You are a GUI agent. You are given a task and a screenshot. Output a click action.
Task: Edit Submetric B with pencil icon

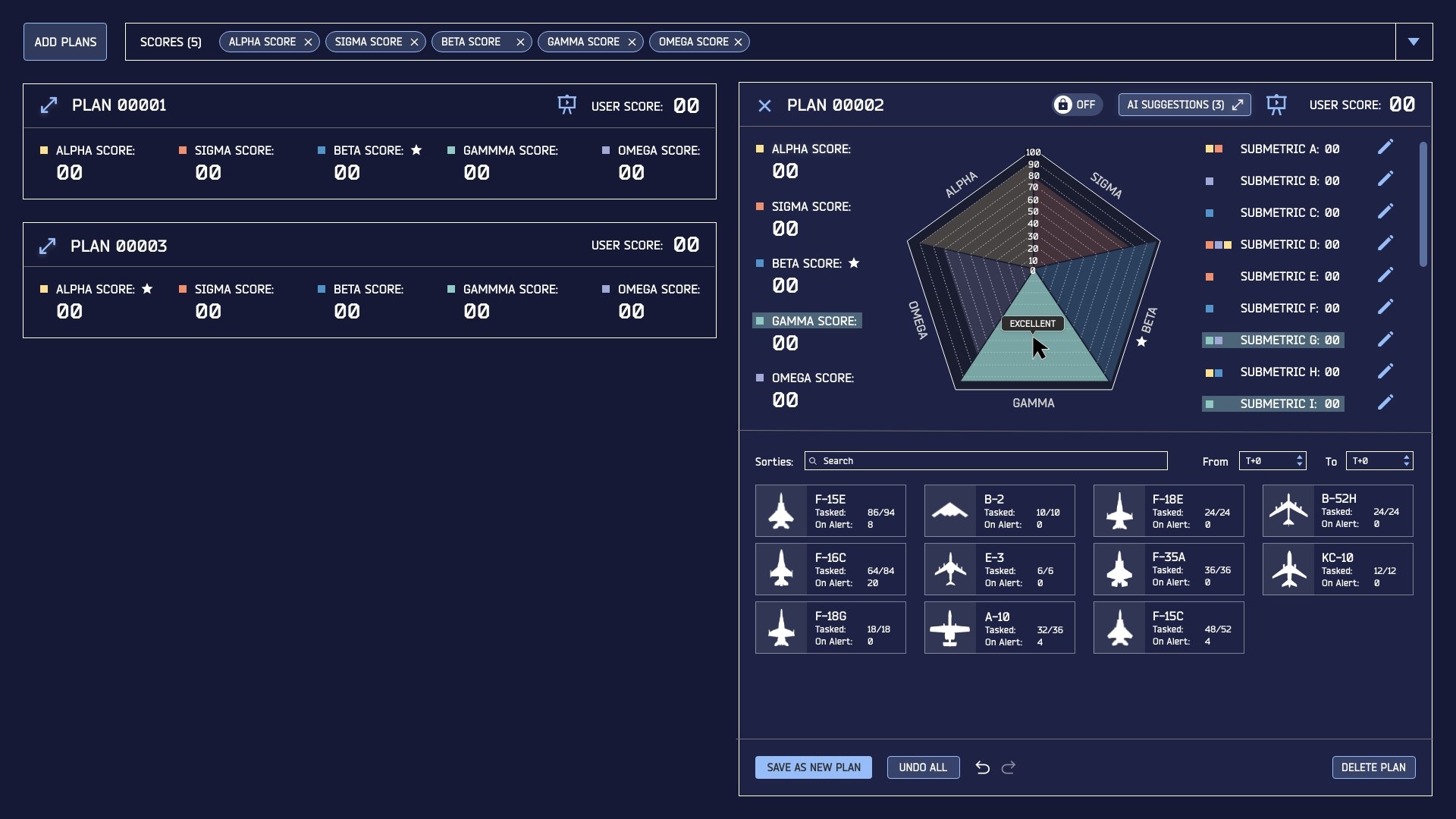pos(1385,179)
